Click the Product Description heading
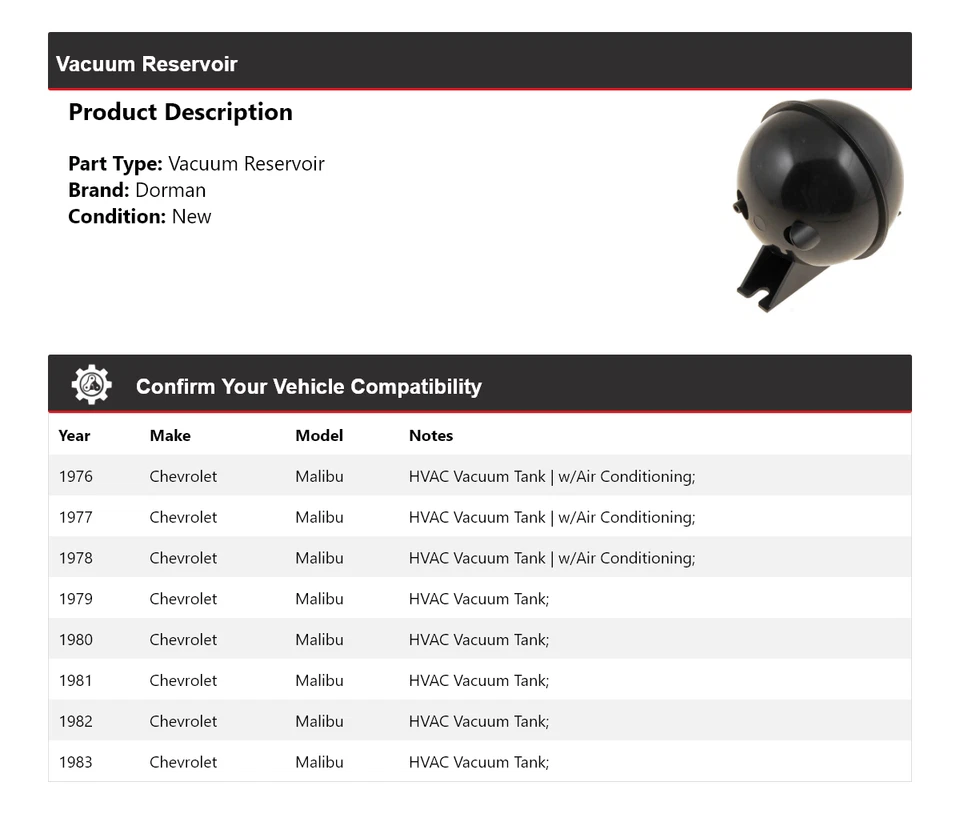 [x=180, y=112]
